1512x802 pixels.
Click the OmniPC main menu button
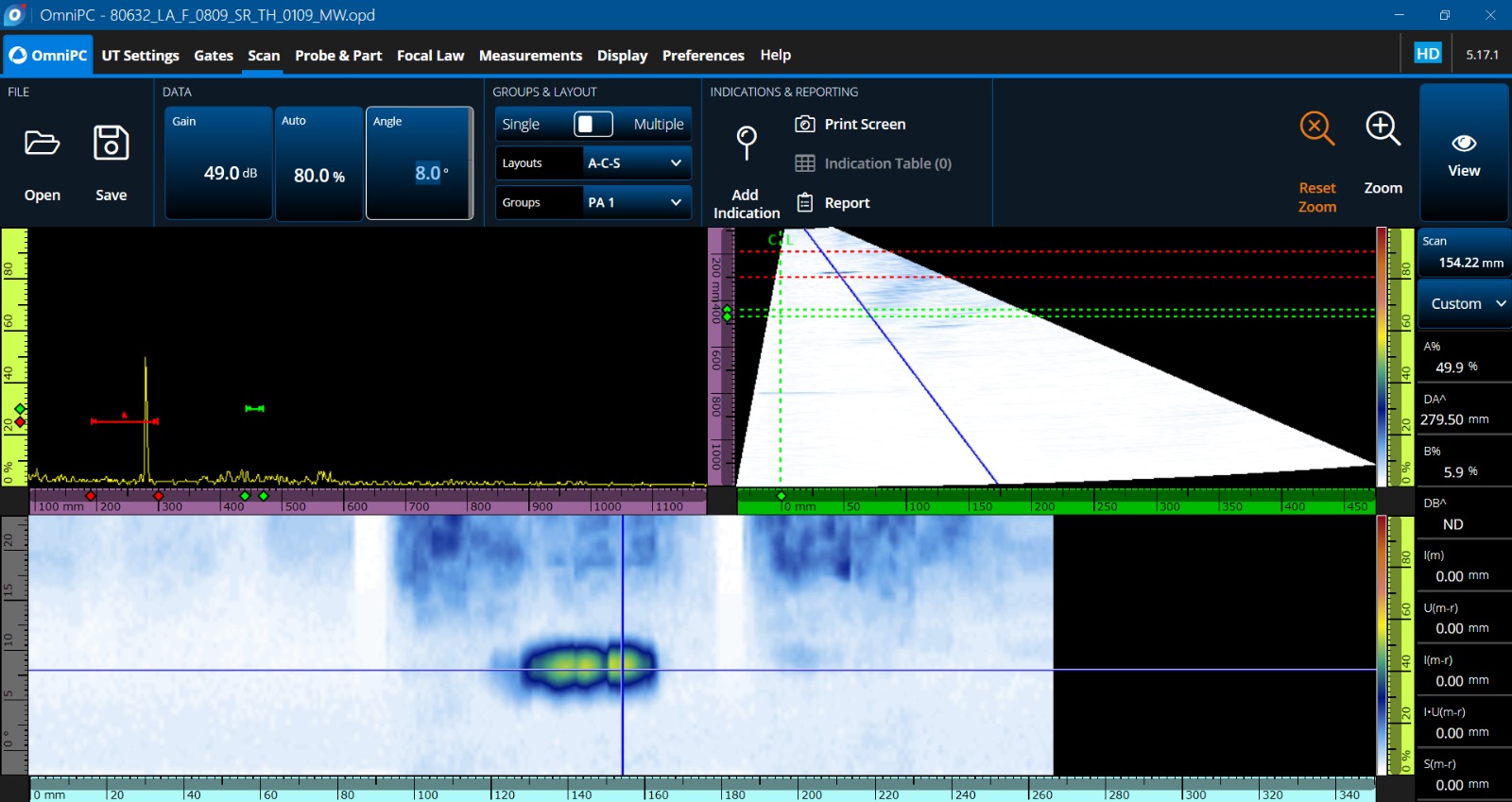48,55
